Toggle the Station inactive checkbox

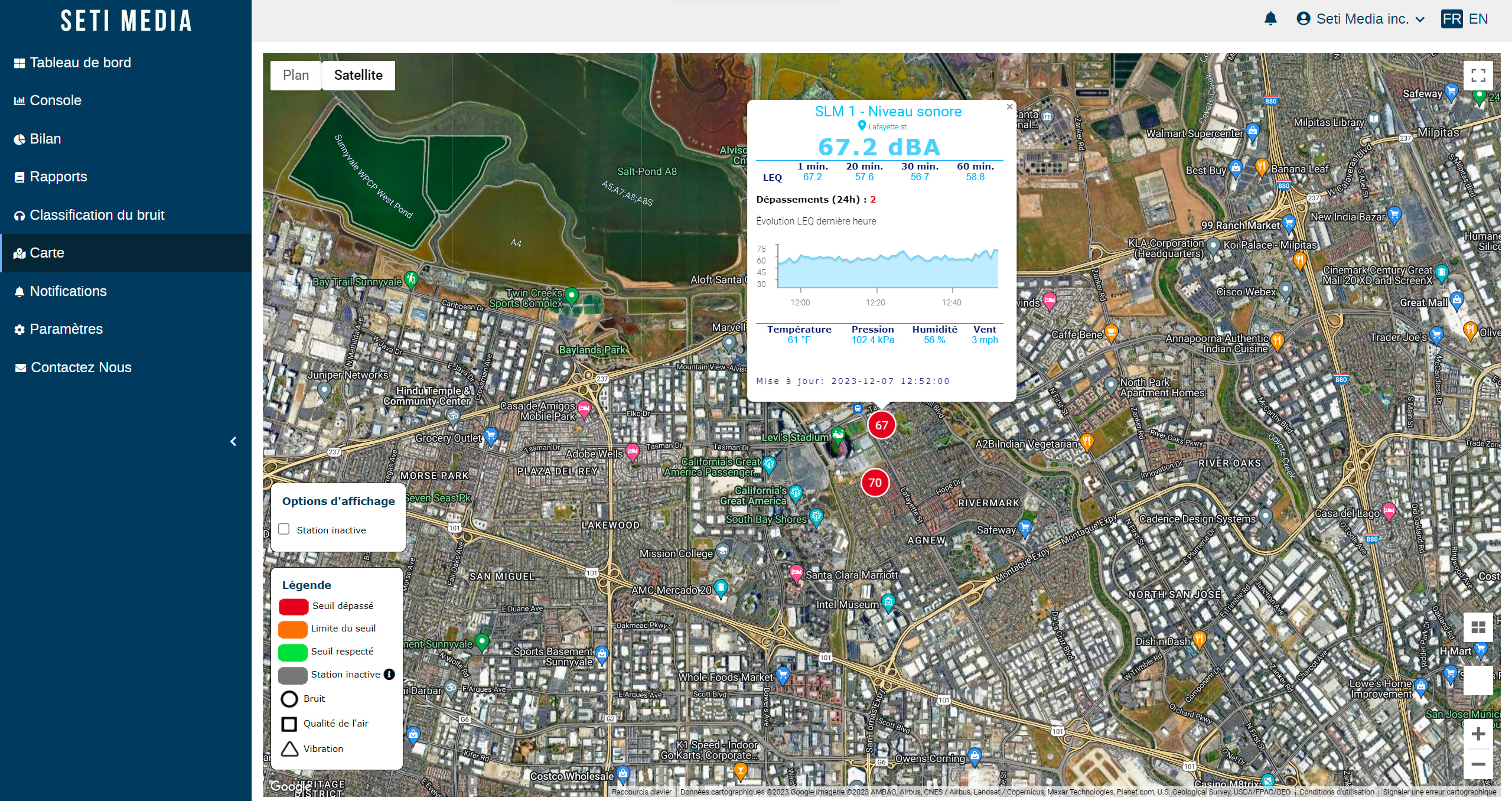284,528
